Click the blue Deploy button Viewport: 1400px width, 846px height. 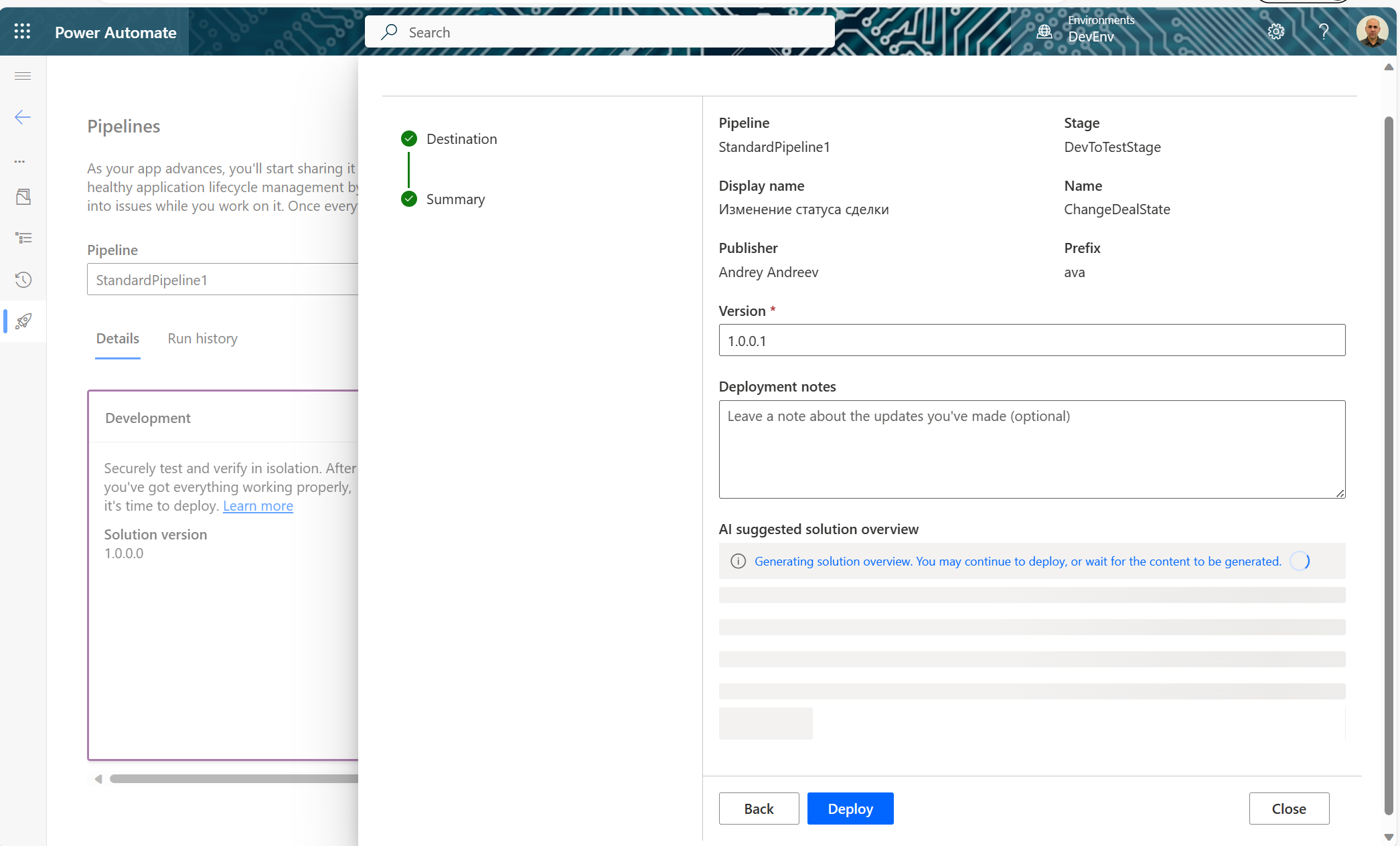tap(850, 809)
